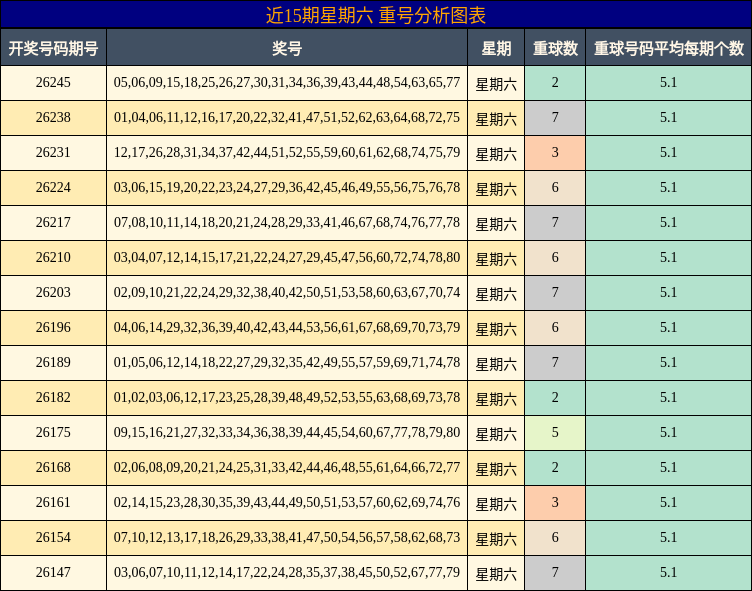Click average value 5.1 in row 26196
The image size is (752, 591).
pyautogui.click(x=669, y=328)
